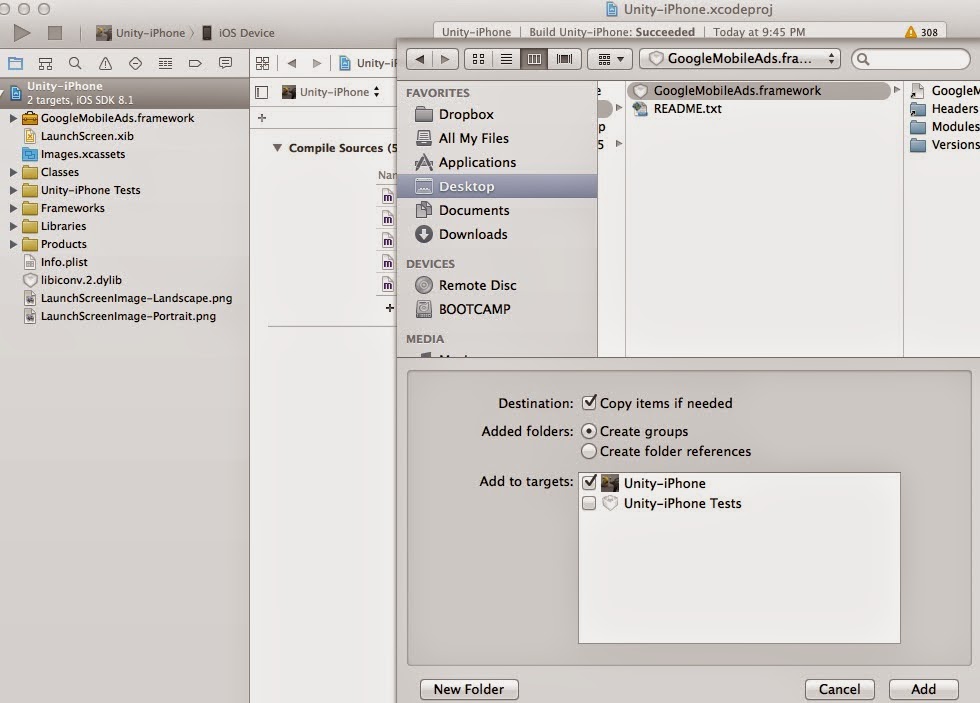
Task: Select the Unity-iPhone scheme in toolbar
Action: click(141, 32)
